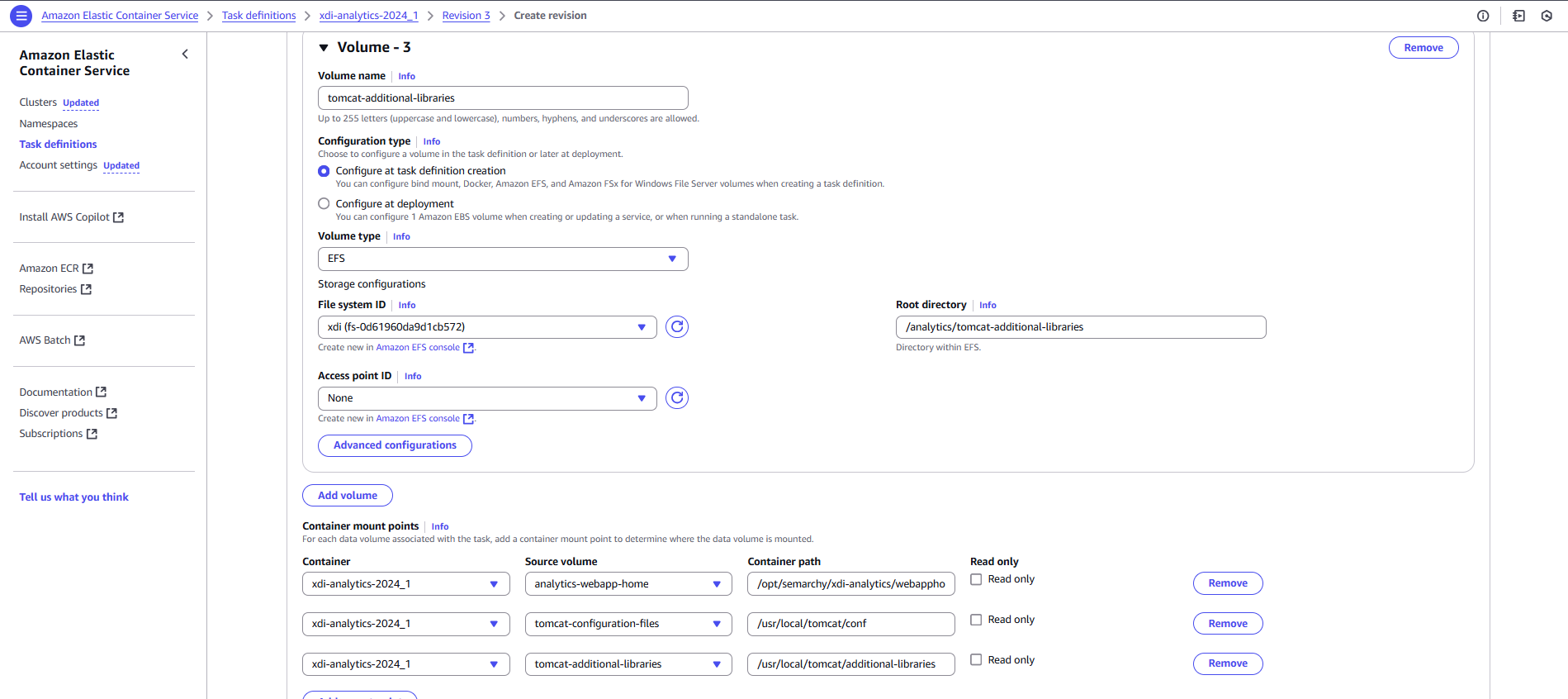Click container path field /usr/local/tomcat/conf
The image size is (1568, 699).
tap(851, 624)
